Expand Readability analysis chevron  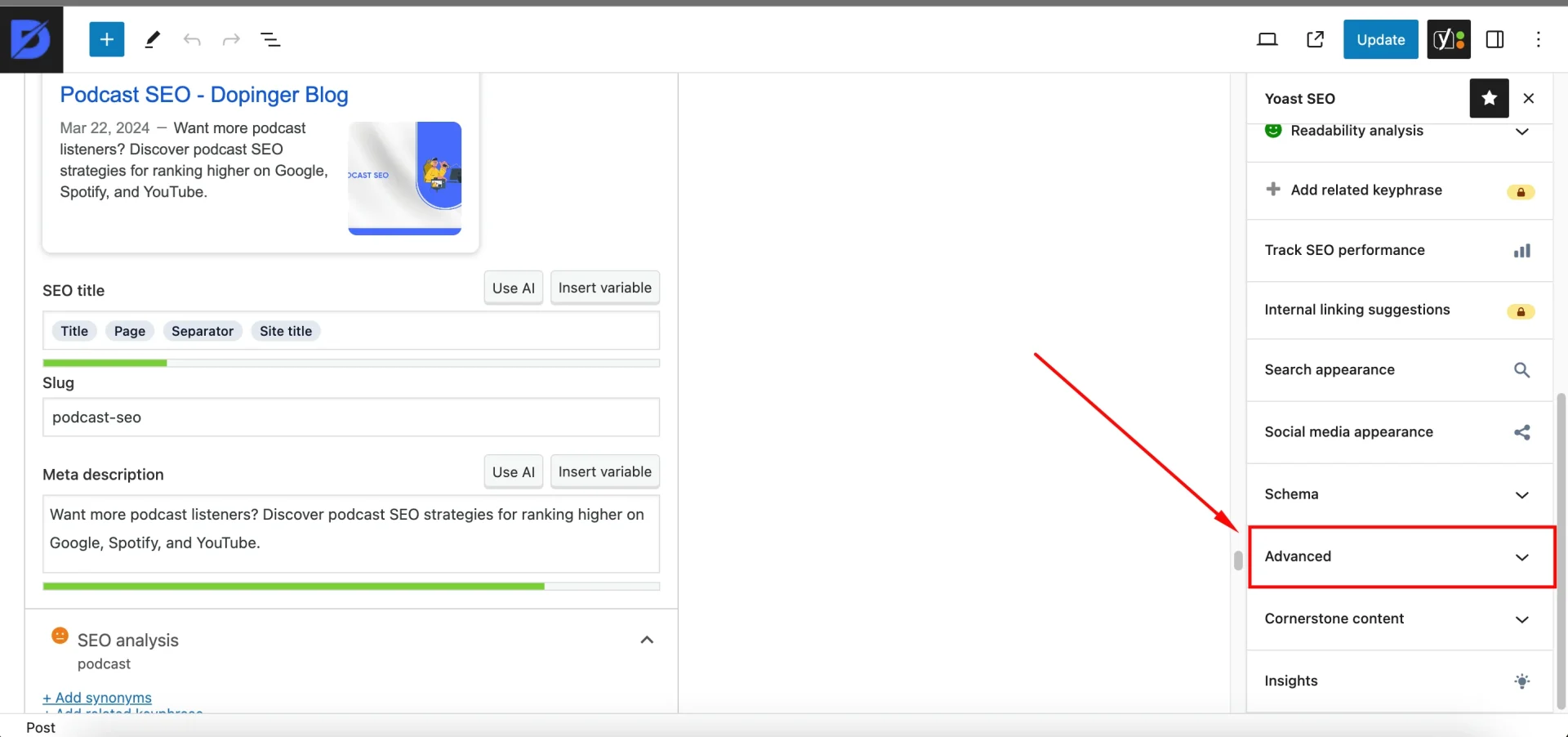pyautogui.click(x=1522, y=131)
